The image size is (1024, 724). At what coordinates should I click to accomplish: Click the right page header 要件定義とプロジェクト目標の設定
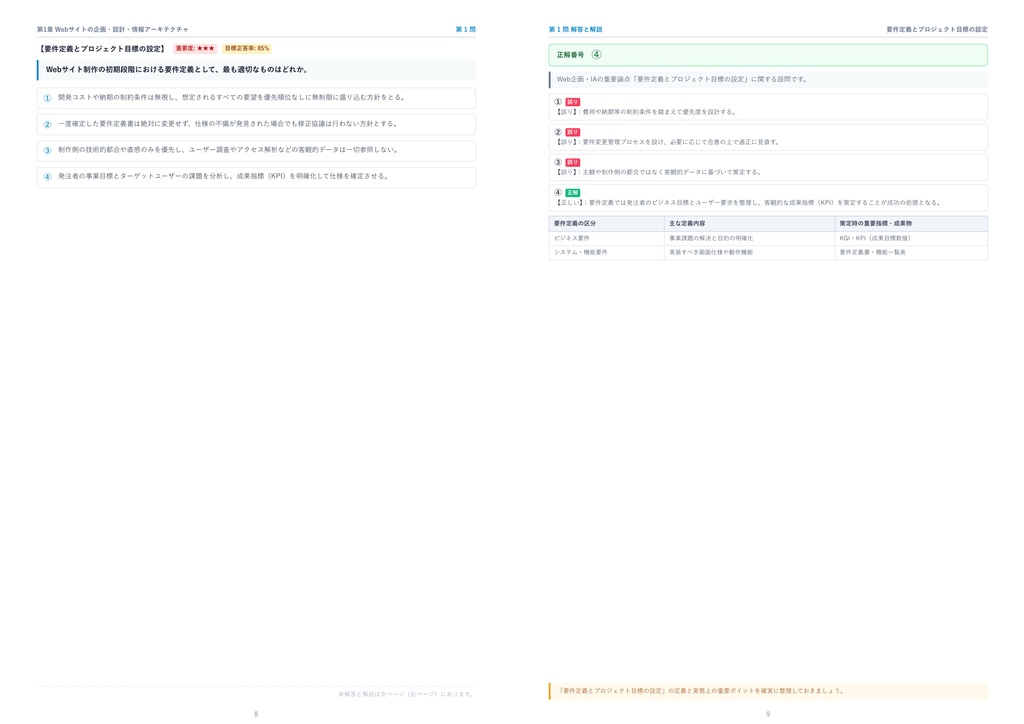coord(936,29)
